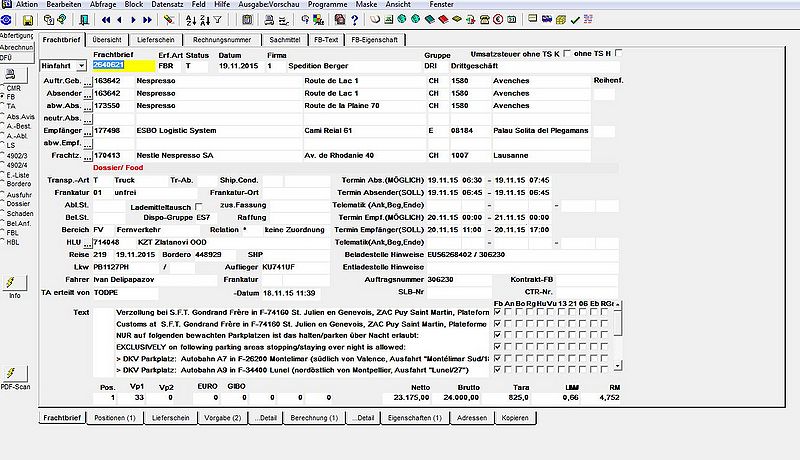The image size is (800, 460).
Task: Click the blue truck icon
Action: click(x=547, y=19)
